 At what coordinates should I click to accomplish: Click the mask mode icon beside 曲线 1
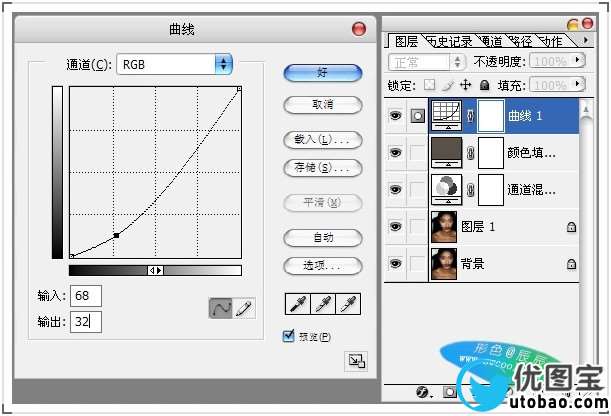(418, 116)
